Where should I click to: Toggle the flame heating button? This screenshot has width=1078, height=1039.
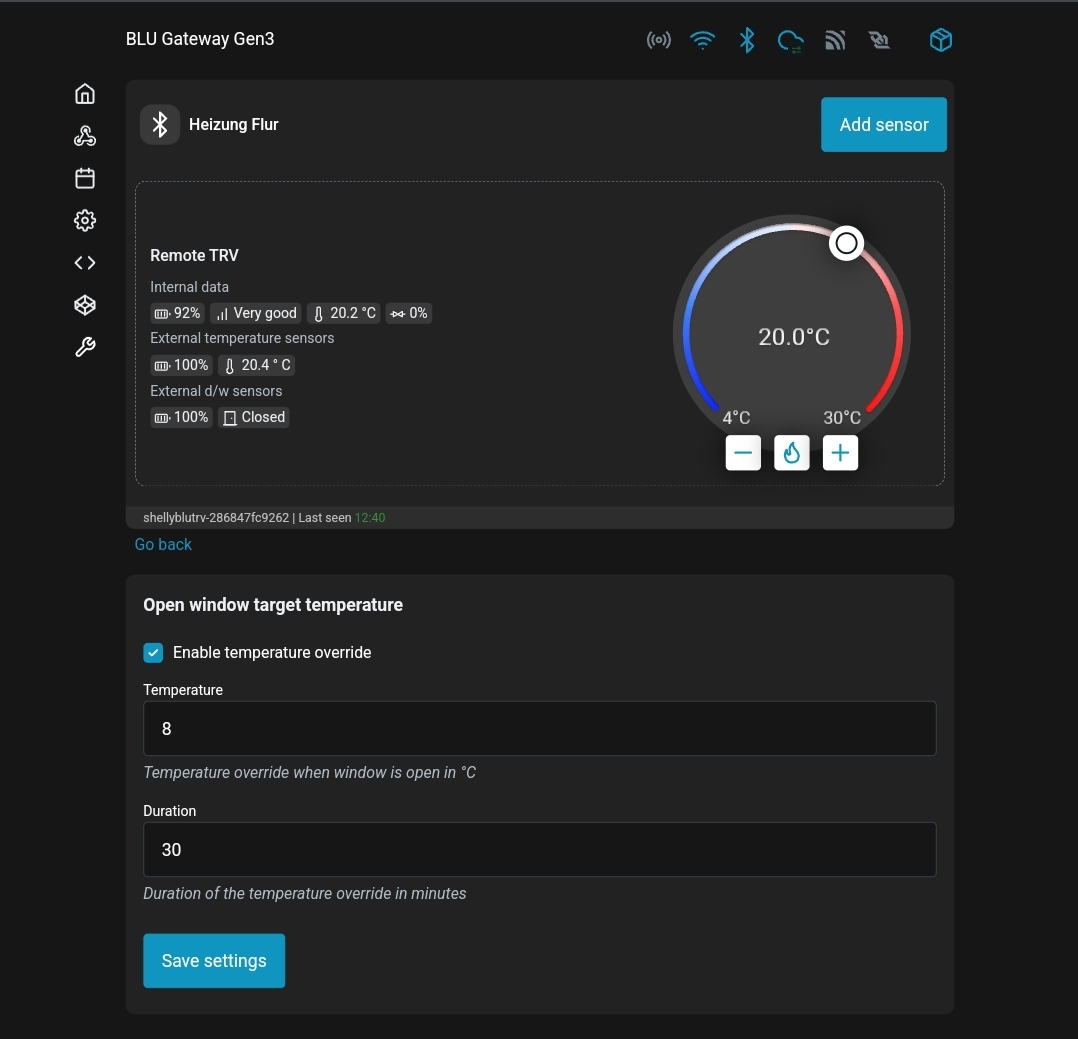[x=791, y=453]
